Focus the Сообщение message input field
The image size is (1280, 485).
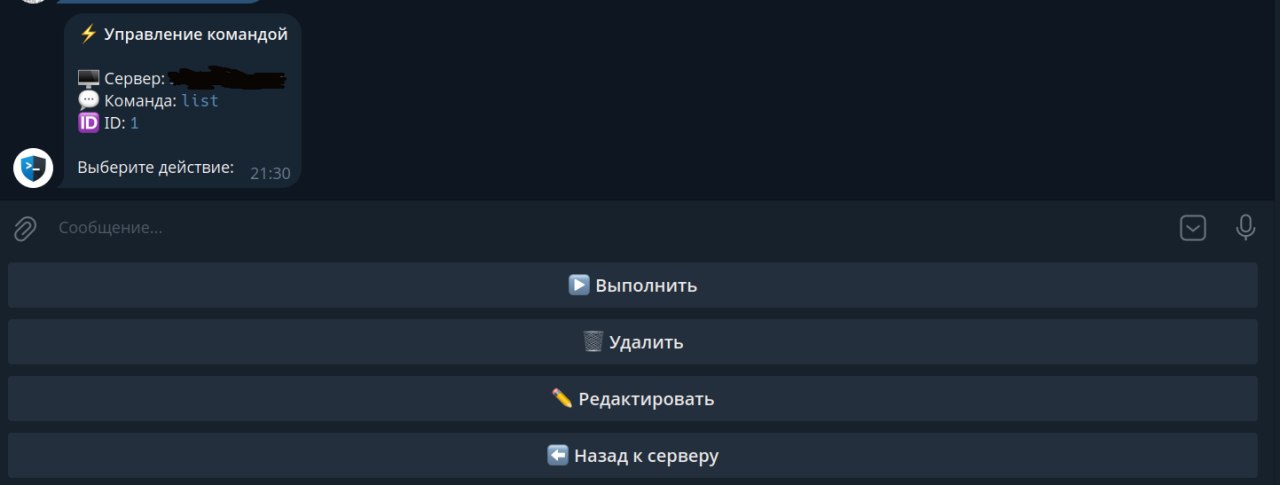point(600,228)
